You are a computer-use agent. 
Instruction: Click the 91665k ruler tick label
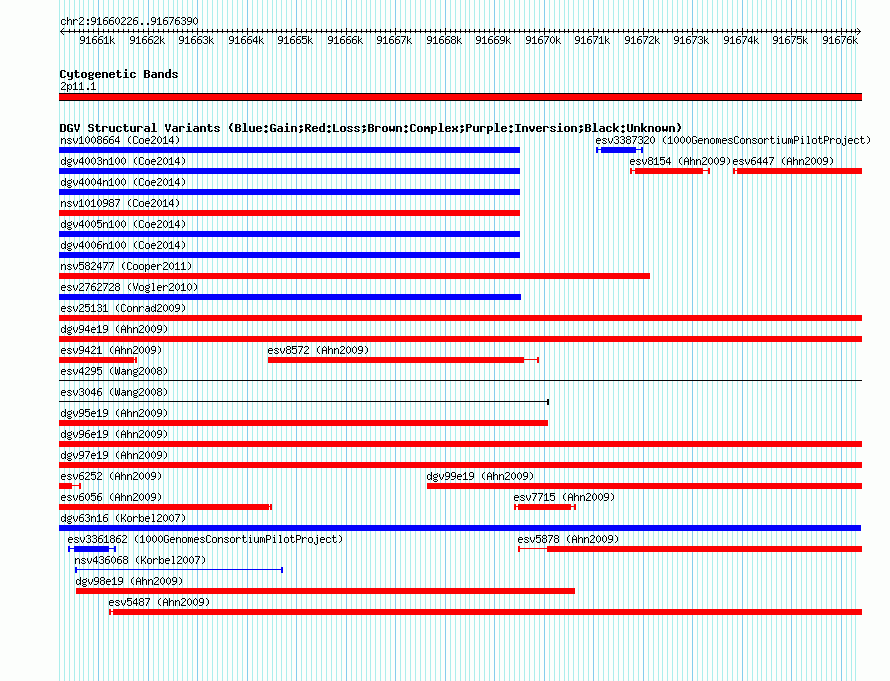295,40
